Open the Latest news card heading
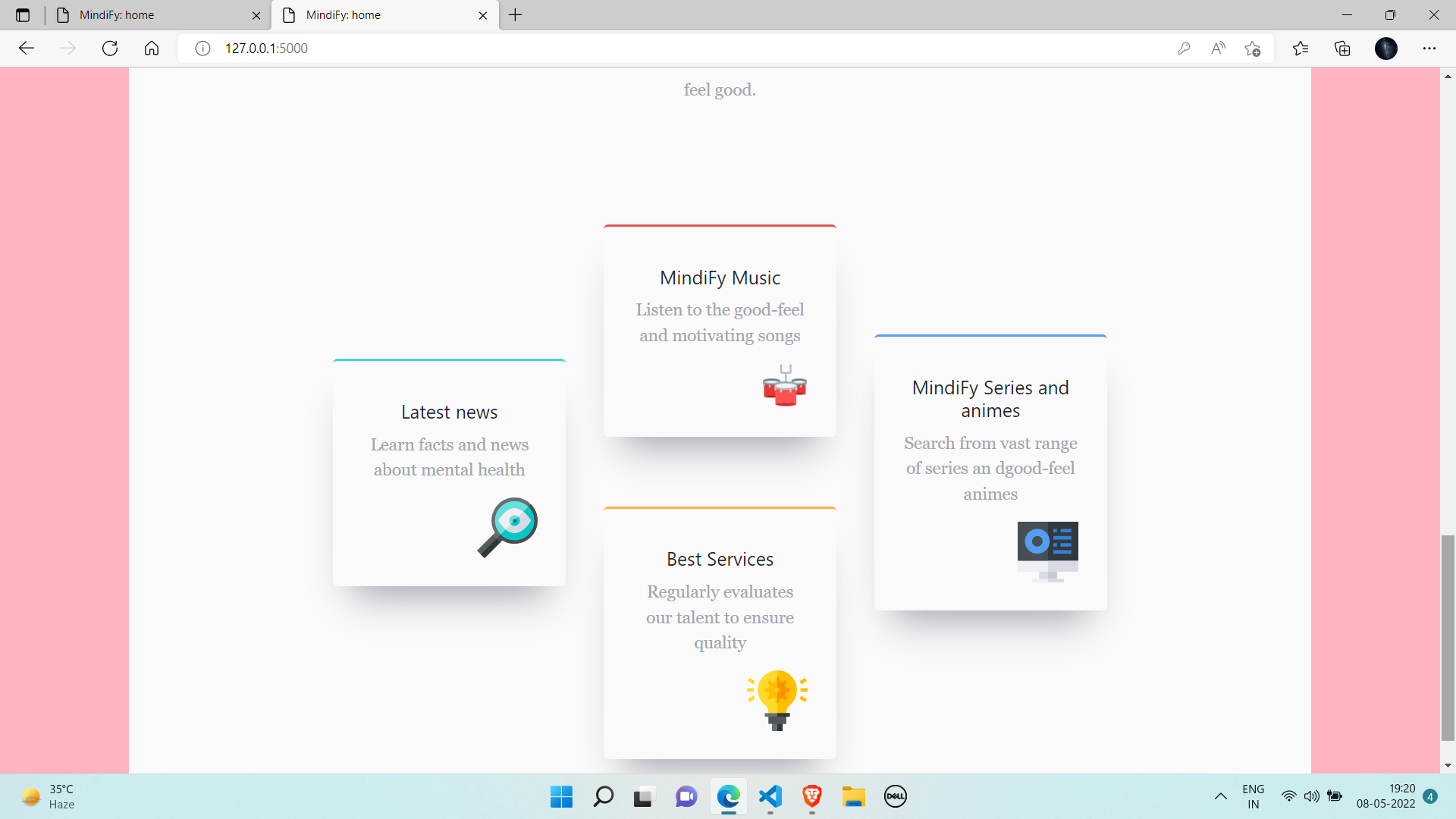This screenshot has height=819, width=1456. coord(449,413)
